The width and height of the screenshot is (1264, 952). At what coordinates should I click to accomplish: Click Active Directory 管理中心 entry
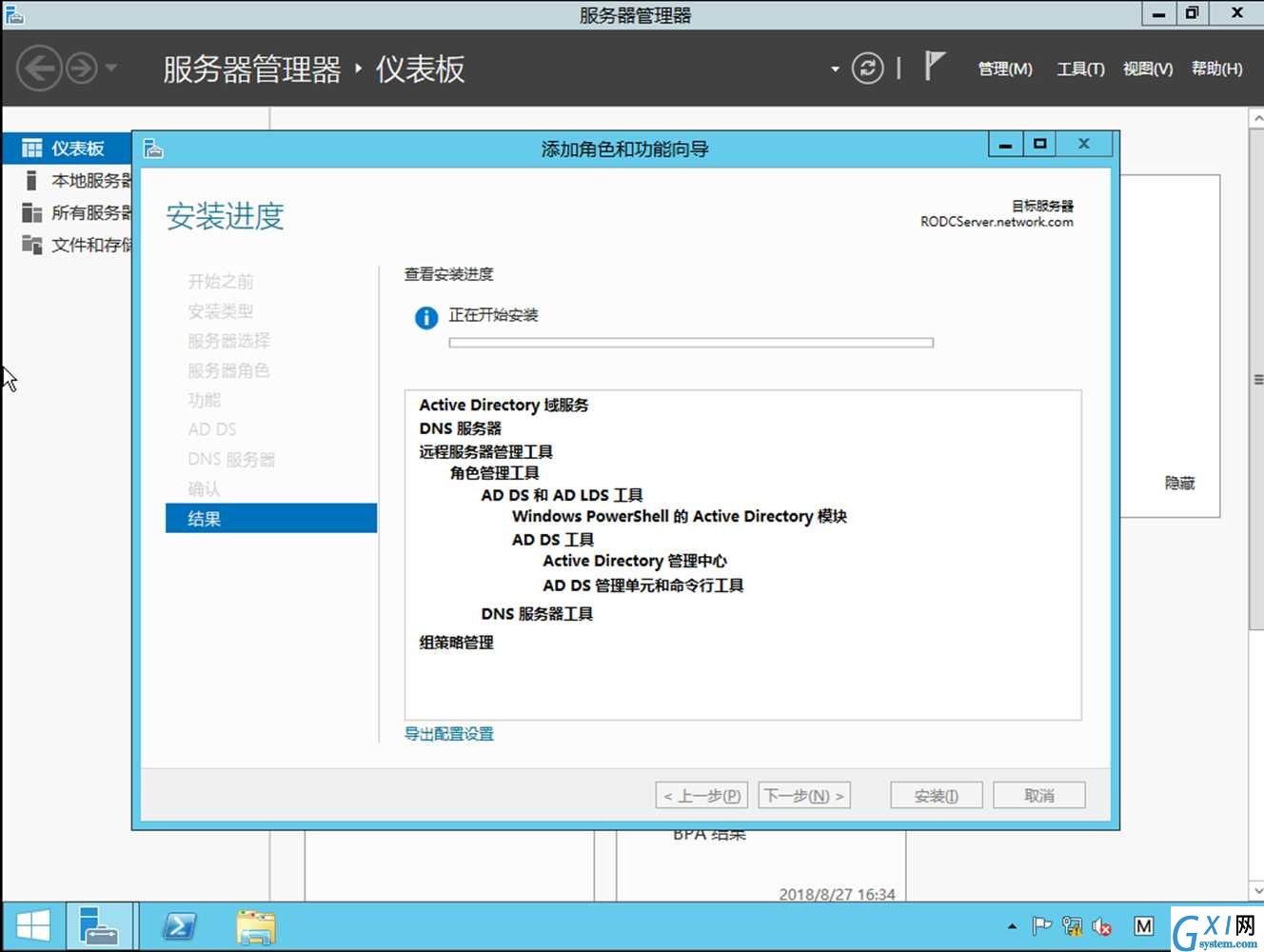coord(635,562)
